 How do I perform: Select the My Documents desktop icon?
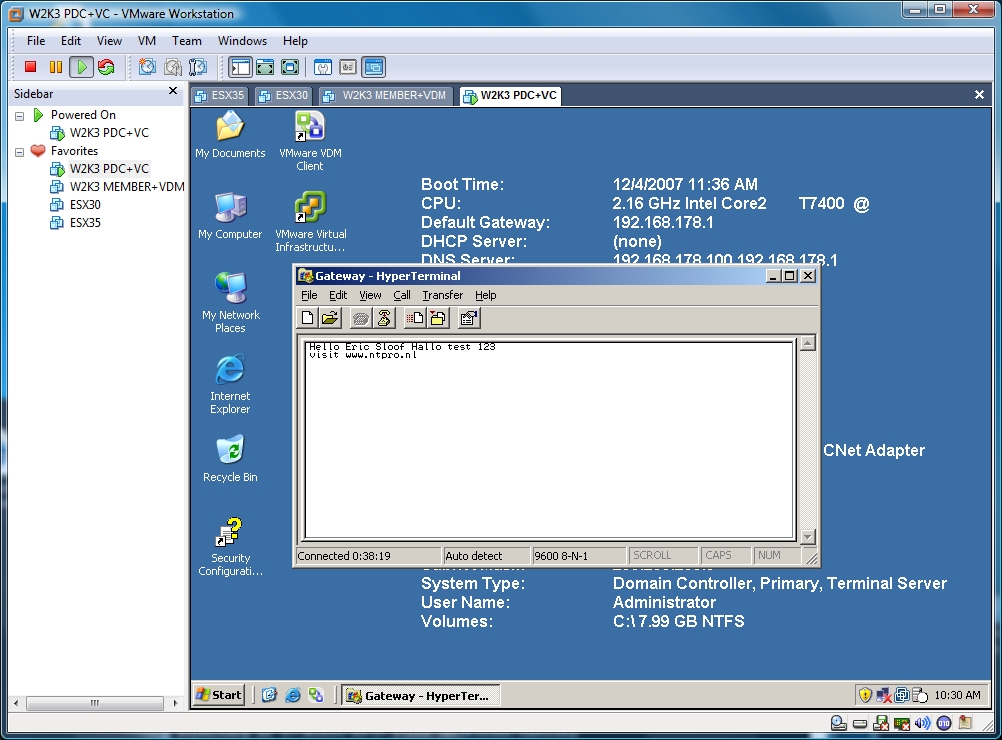point(230,134)
